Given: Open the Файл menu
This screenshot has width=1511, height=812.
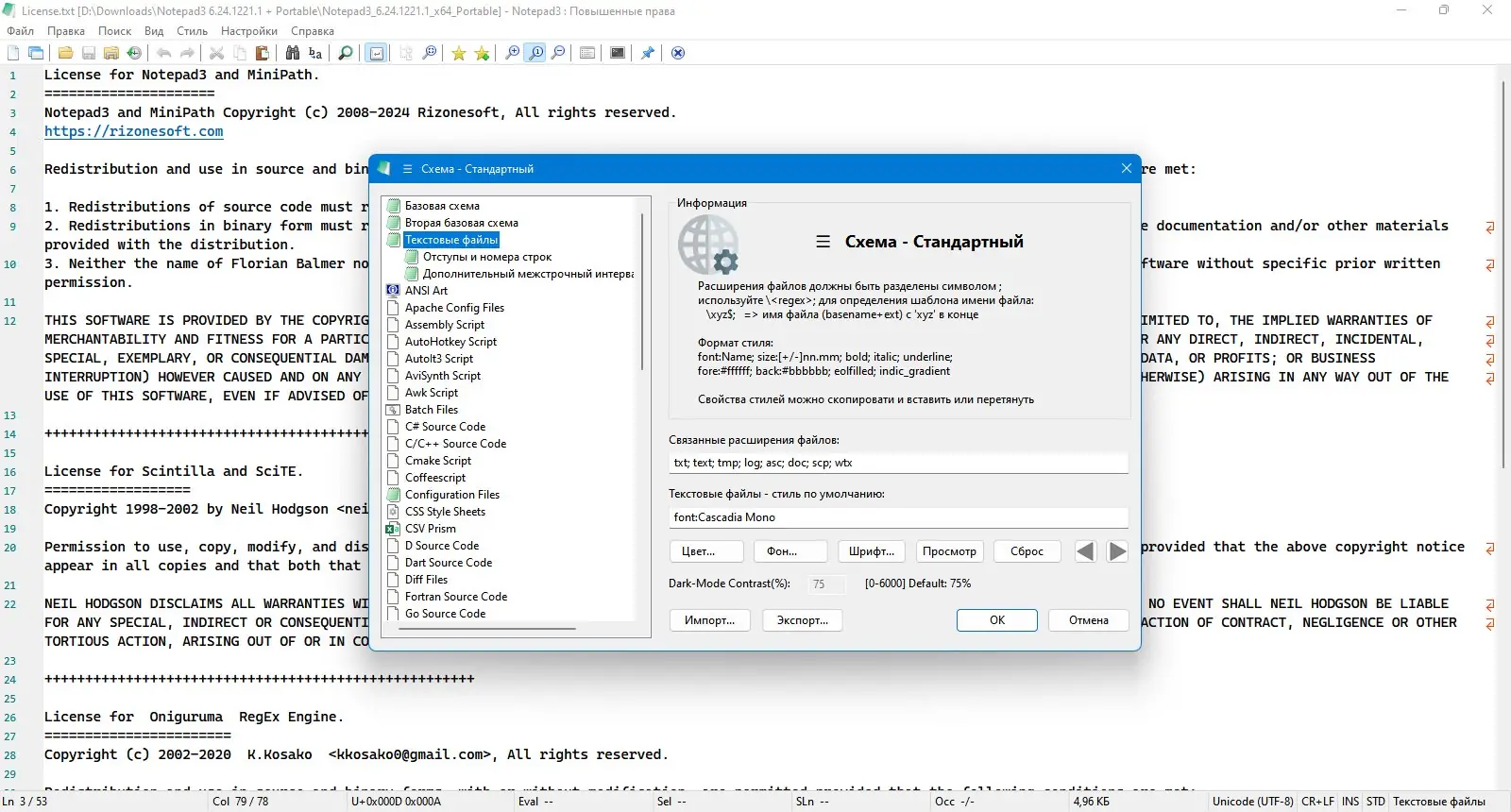Looking at the screenshot, I should pos(20,31).
